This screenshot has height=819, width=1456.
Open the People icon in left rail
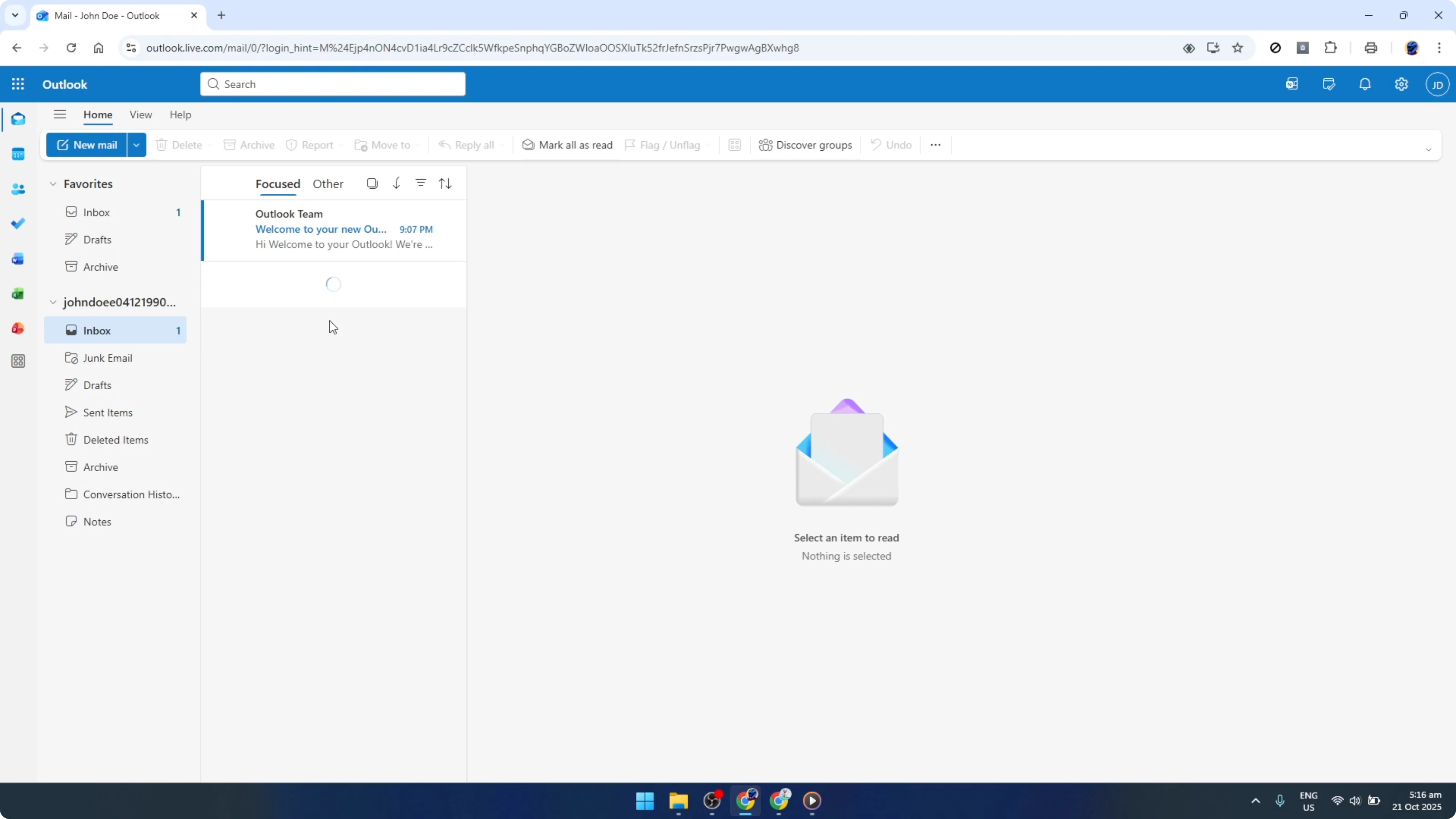tap(18, 190)
